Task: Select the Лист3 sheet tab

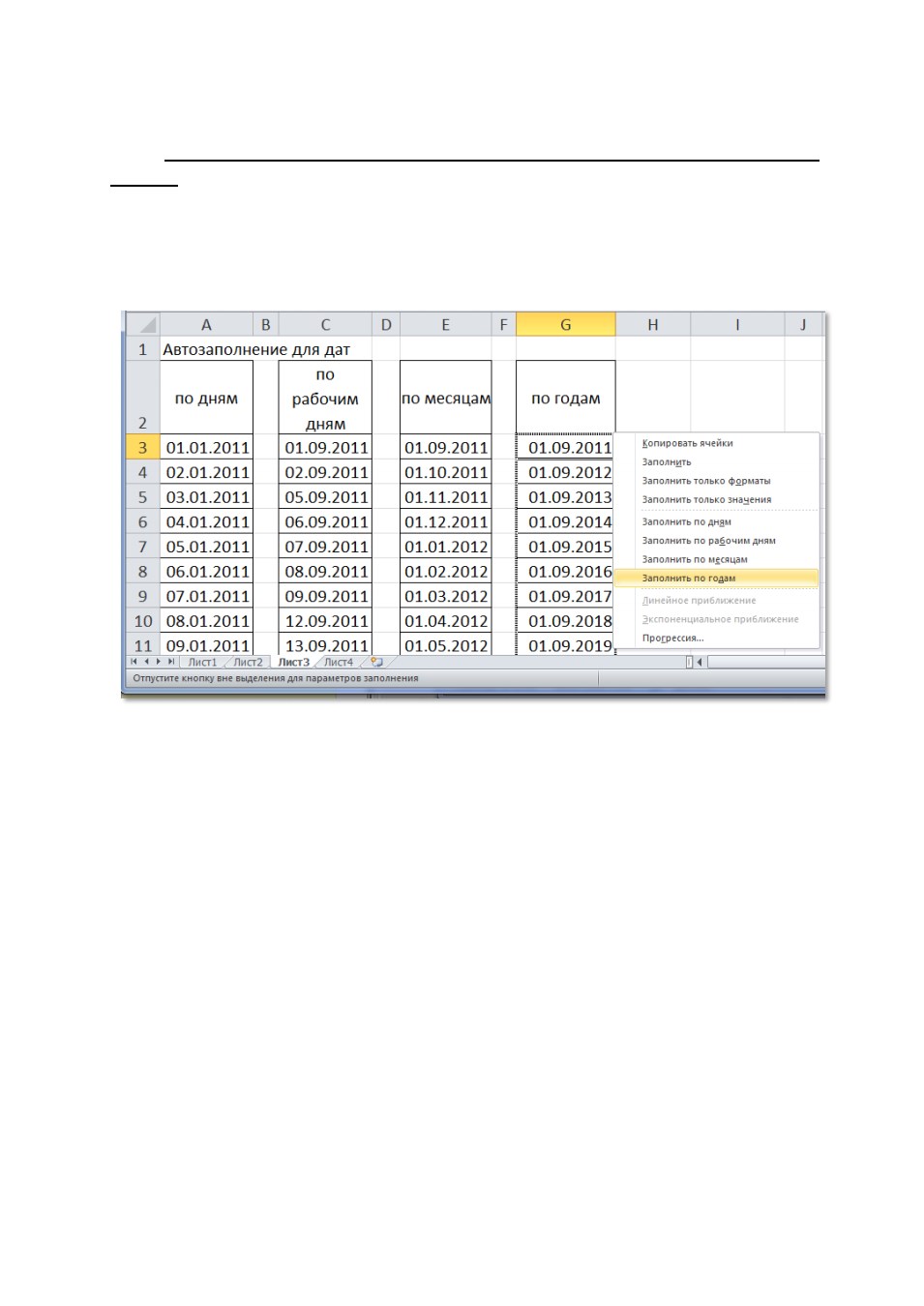Action: coord(293,663)
